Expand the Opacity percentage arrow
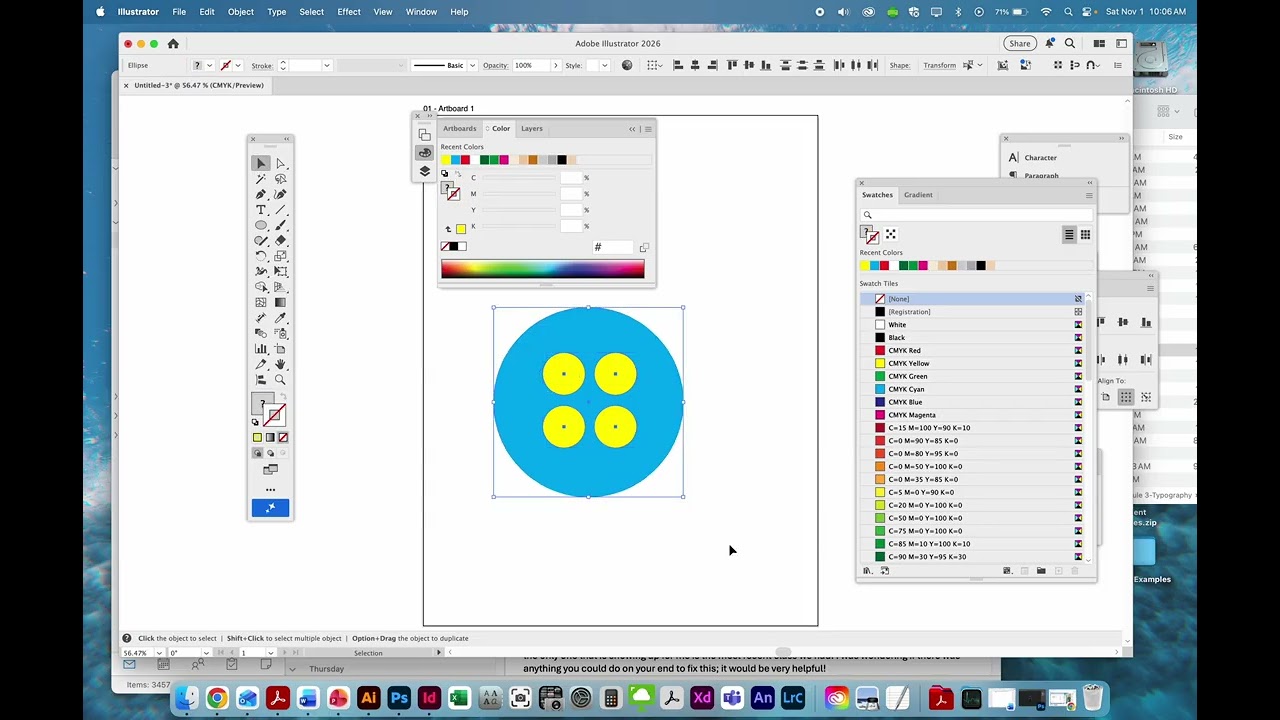 coord(556,66)
